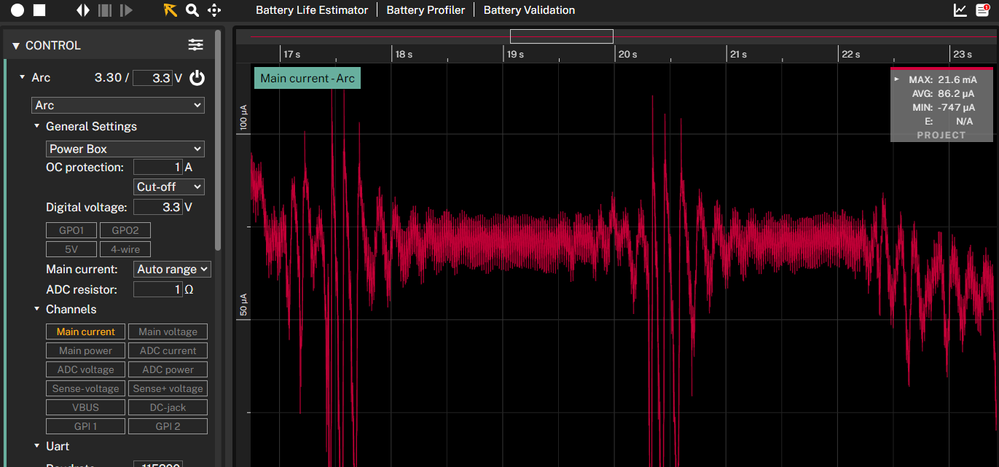Screen dimensions: 999x467
Task: Start recording with the round record button
Action: [x=17, y=10]
